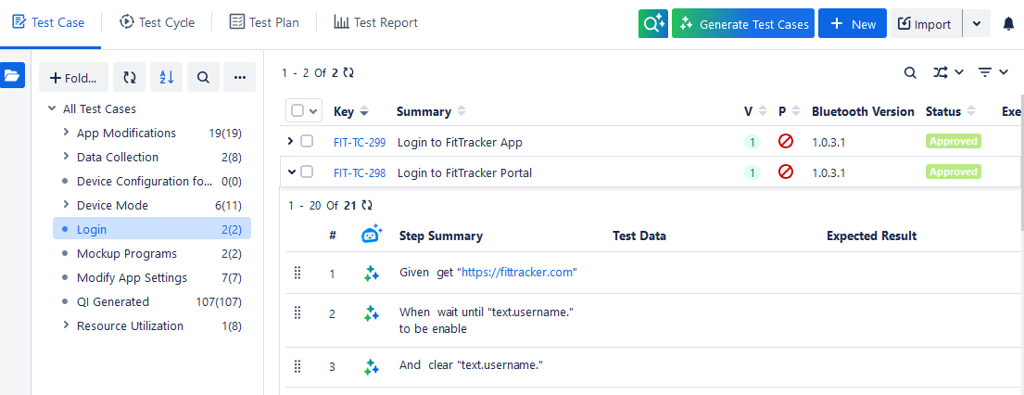The image size is (1024, 395).
Task: Open FIT-TC-299 key link
Action: click(x=359, y=142)
